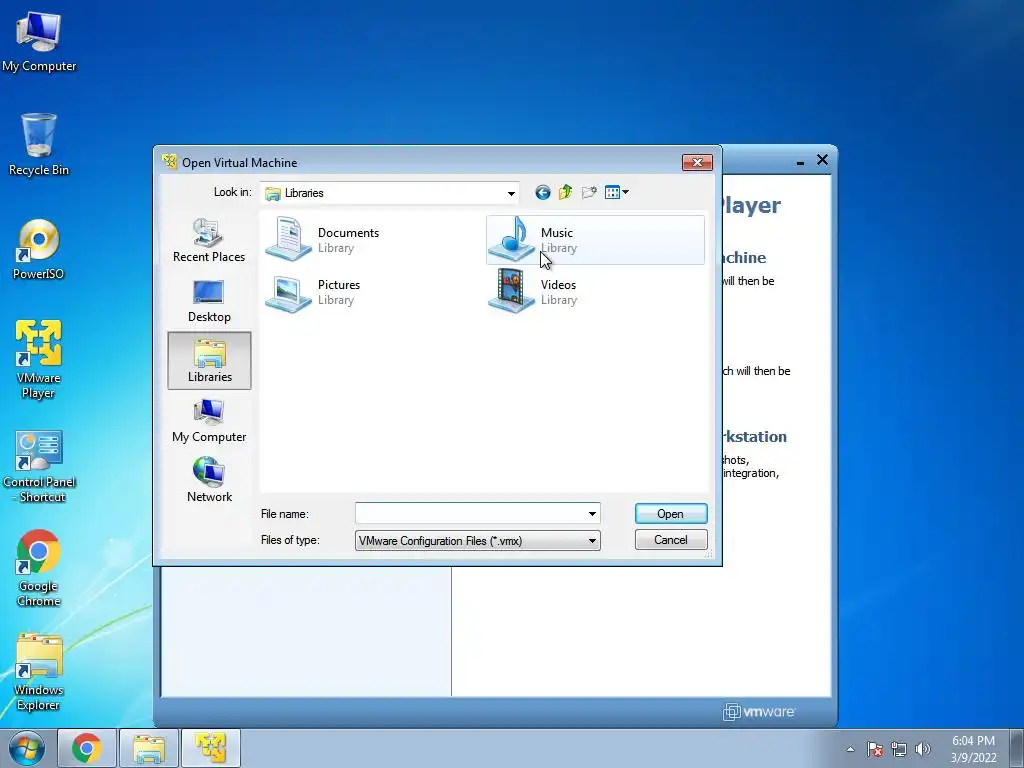
Task: Select My Computer desktop icon
Action: click(39, 41)
